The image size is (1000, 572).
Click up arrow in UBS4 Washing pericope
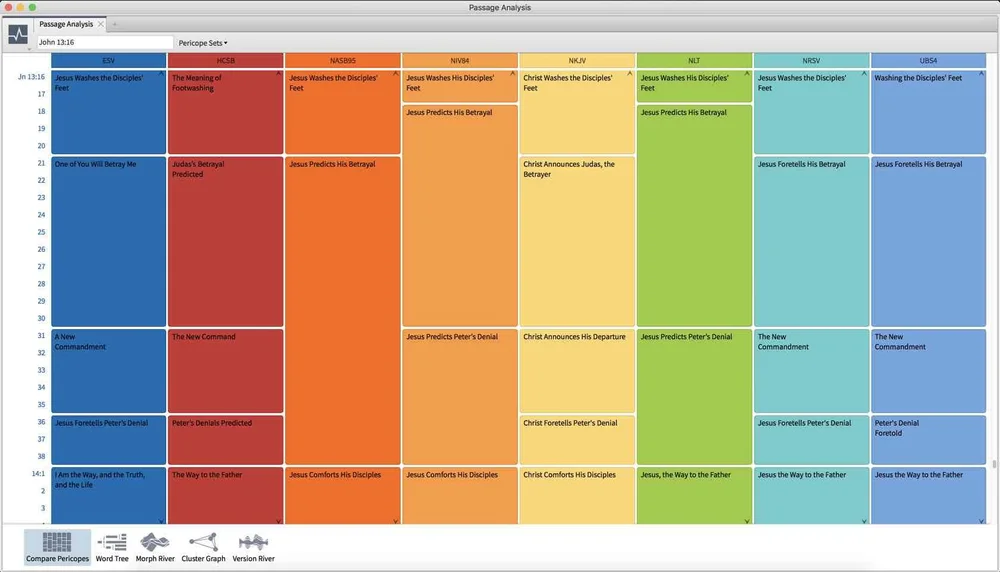[982, 74]
